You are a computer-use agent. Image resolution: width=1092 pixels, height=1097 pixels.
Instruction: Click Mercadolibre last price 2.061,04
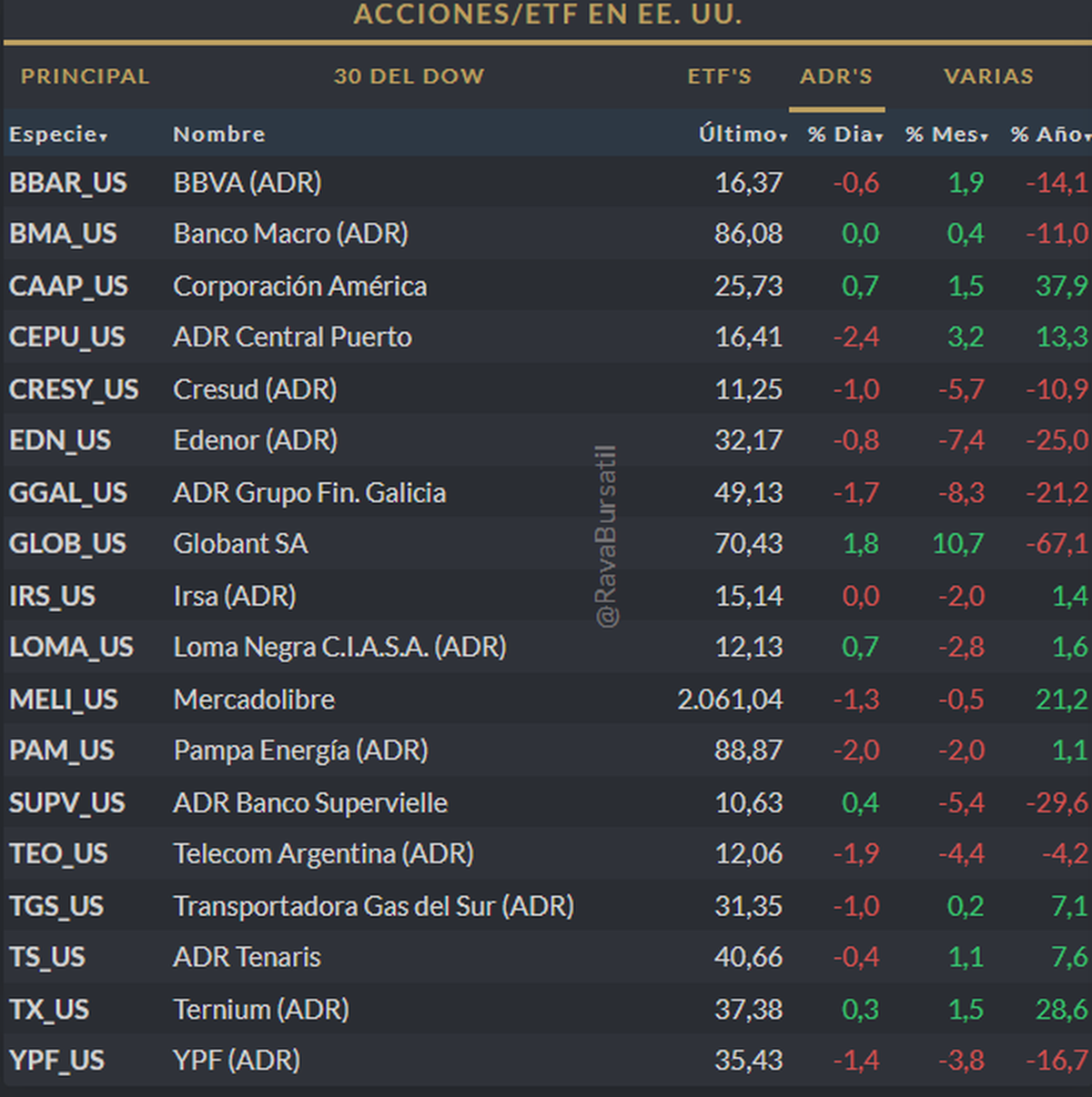click(730, 699)
